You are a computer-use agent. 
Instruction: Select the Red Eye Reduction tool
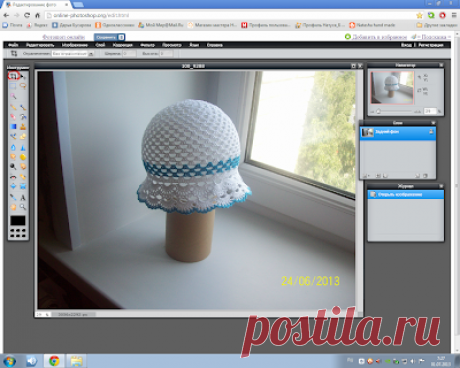tap(13, 177)
